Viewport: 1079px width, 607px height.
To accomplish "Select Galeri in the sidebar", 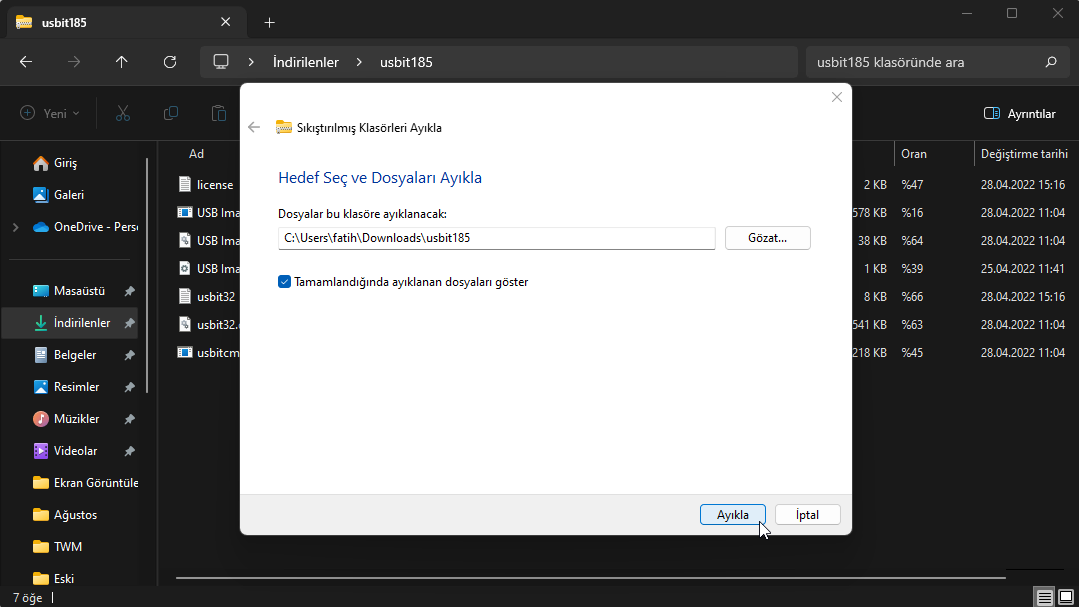I will click(x=67, y=194).
